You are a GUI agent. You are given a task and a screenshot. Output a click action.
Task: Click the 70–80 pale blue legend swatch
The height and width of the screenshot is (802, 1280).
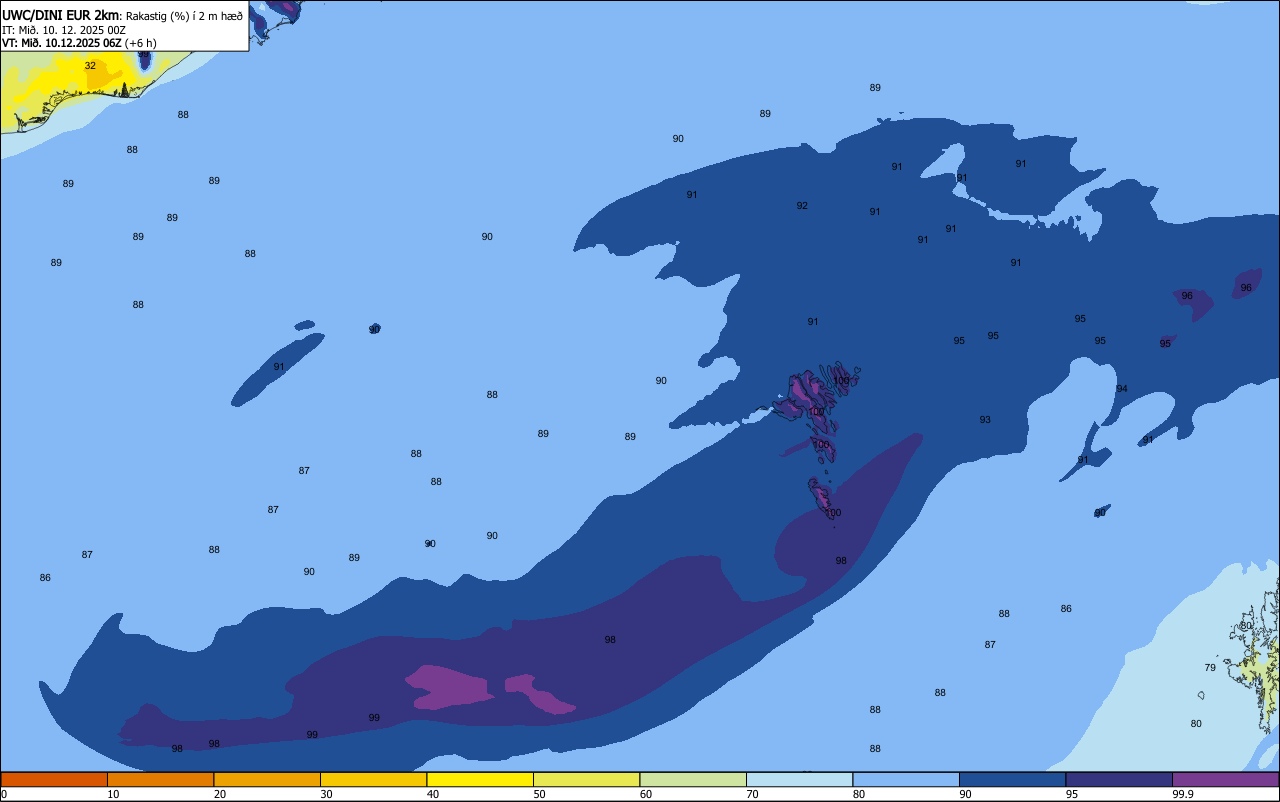799,779
